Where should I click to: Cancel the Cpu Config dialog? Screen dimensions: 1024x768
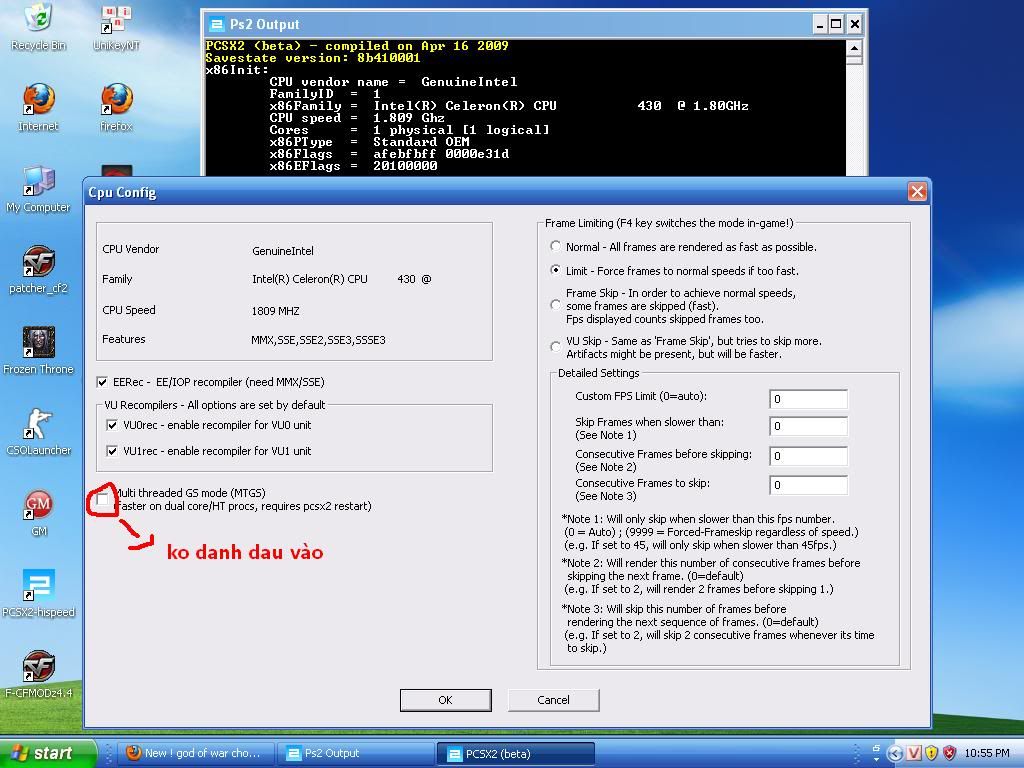click(x=553, y=700)
